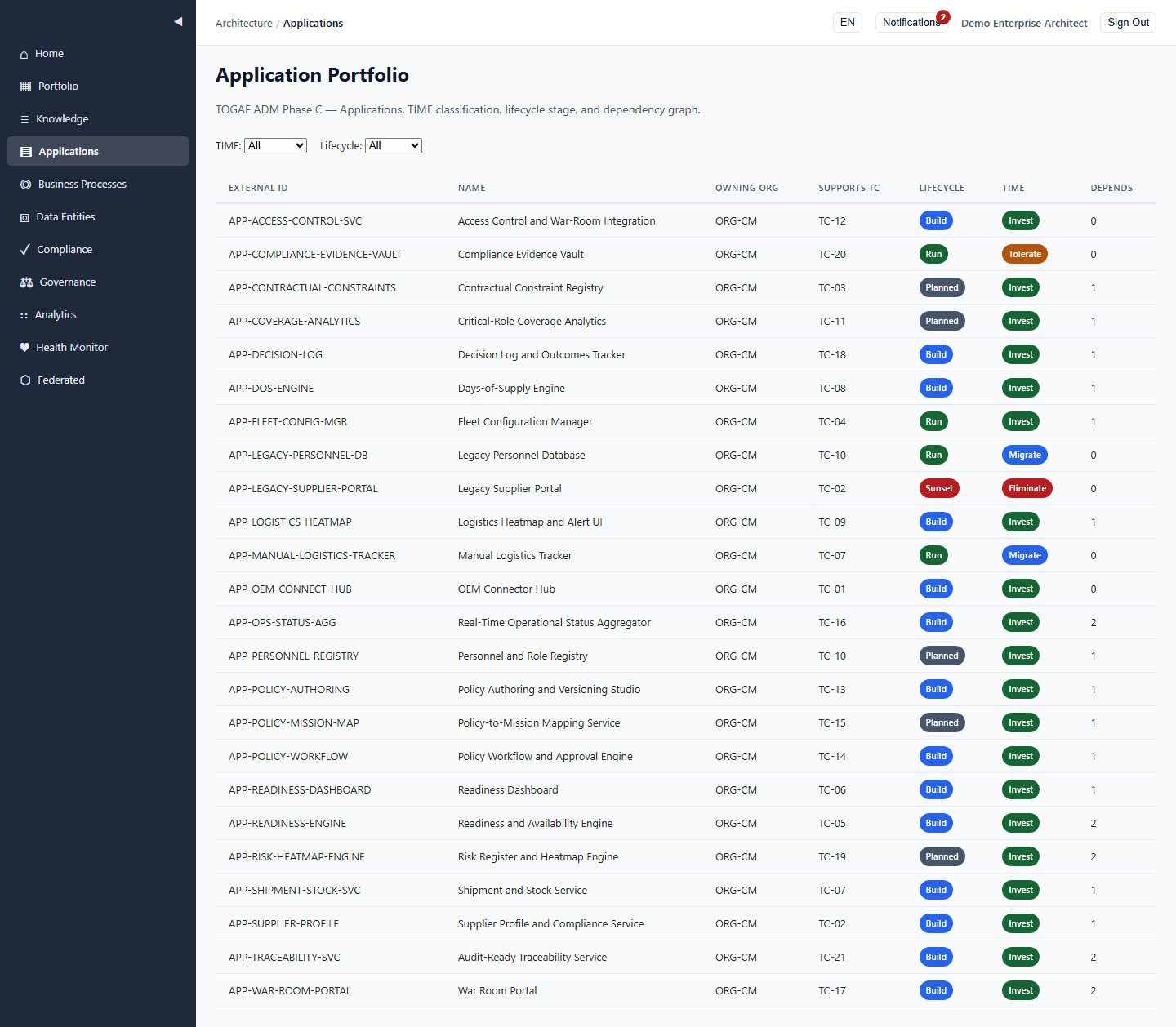Click the Governance scales icon
The height and width of the screenshot is (1027, 1176).
26,282
